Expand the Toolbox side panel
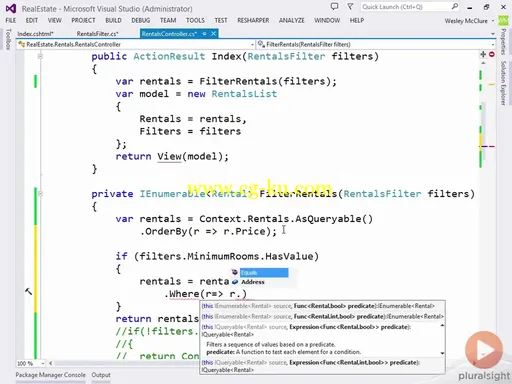512x384 pixels. tap(8, 39)
